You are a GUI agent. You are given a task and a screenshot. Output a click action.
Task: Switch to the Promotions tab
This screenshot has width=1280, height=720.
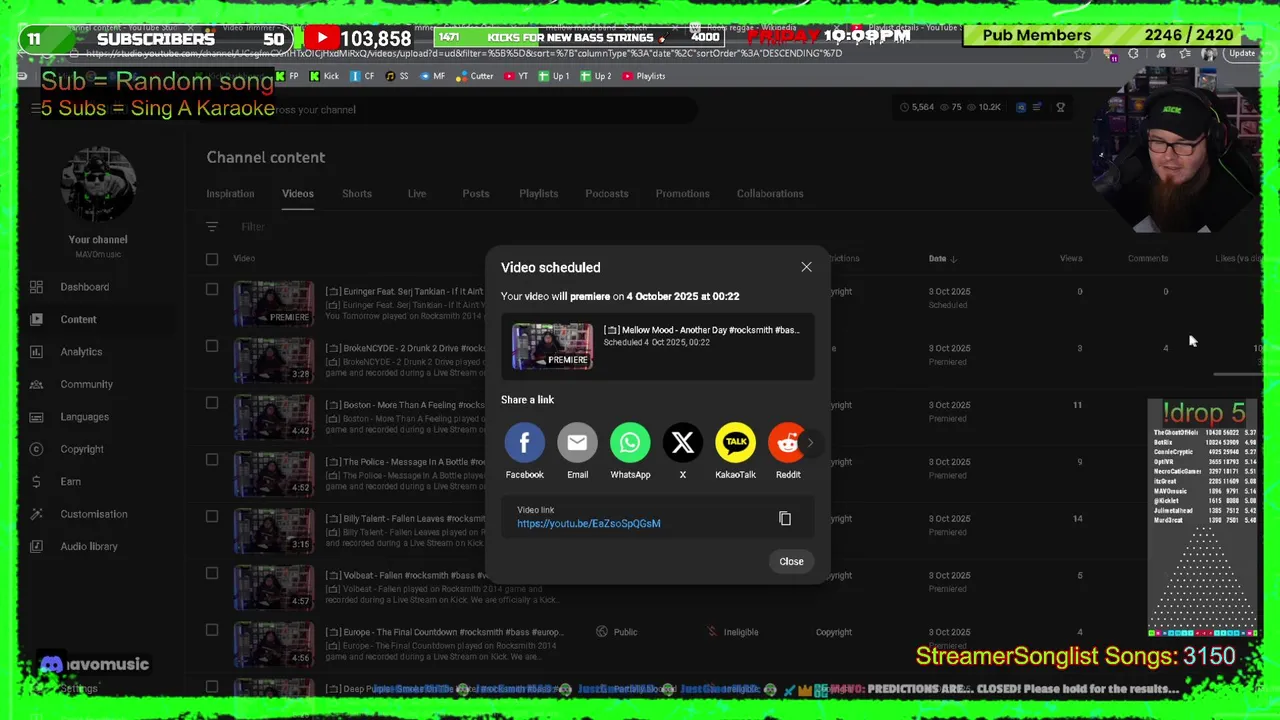[682, 194]
